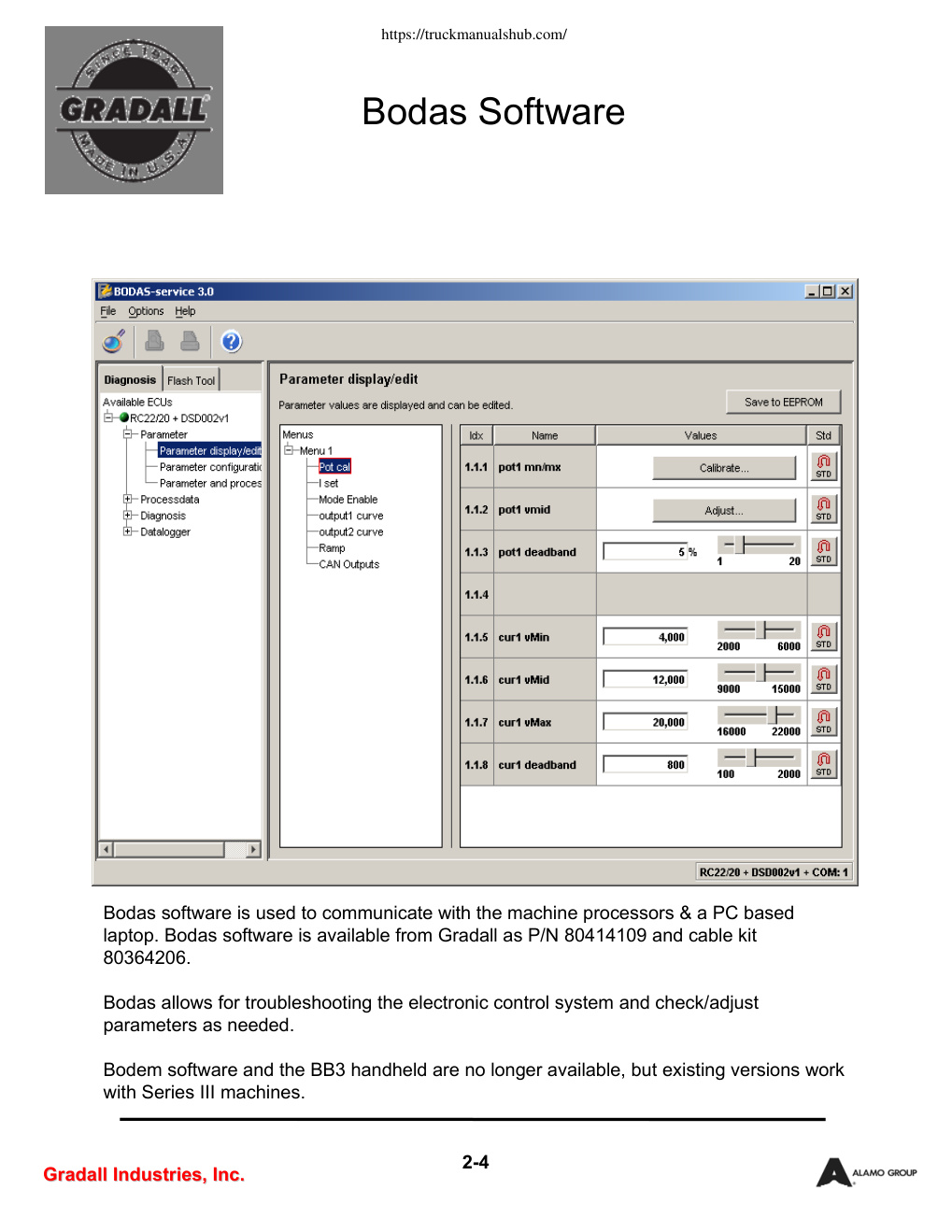Reset cur1 vMin with STD icon
The height and width of the screenshot is (1232, 952).
tap(823, 637)
